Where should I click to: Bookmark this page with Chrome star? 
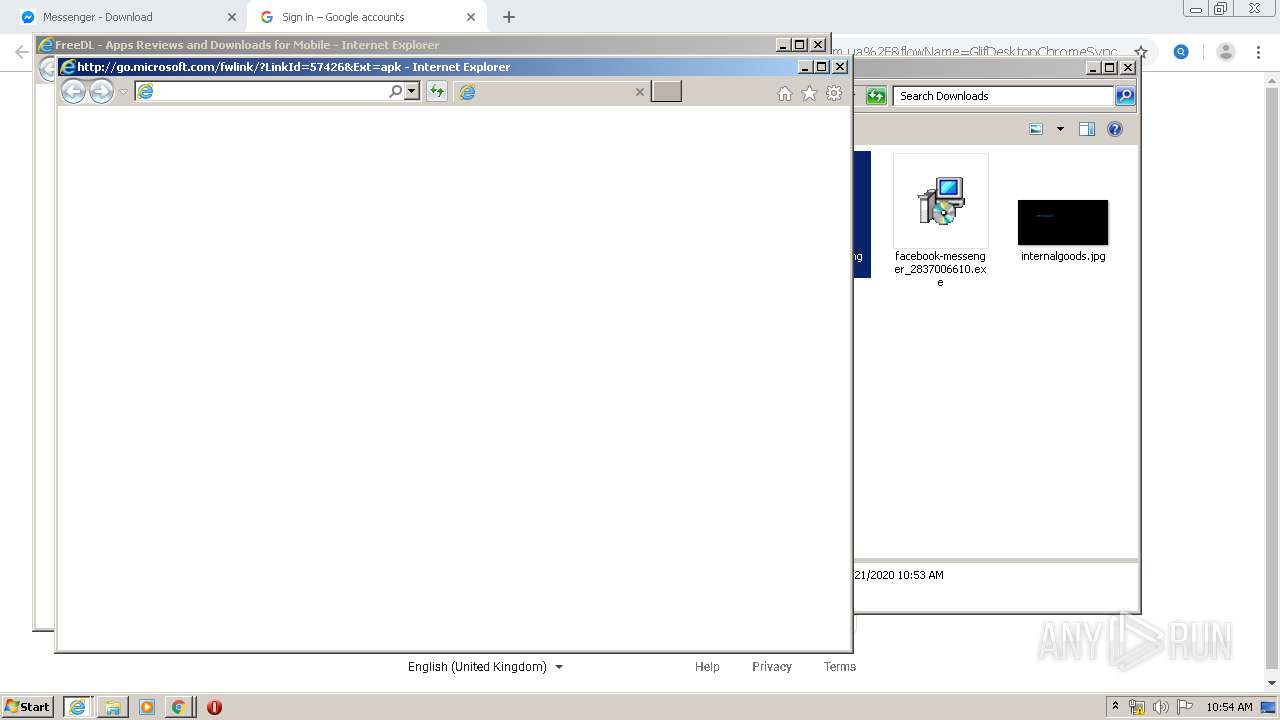1141,52
